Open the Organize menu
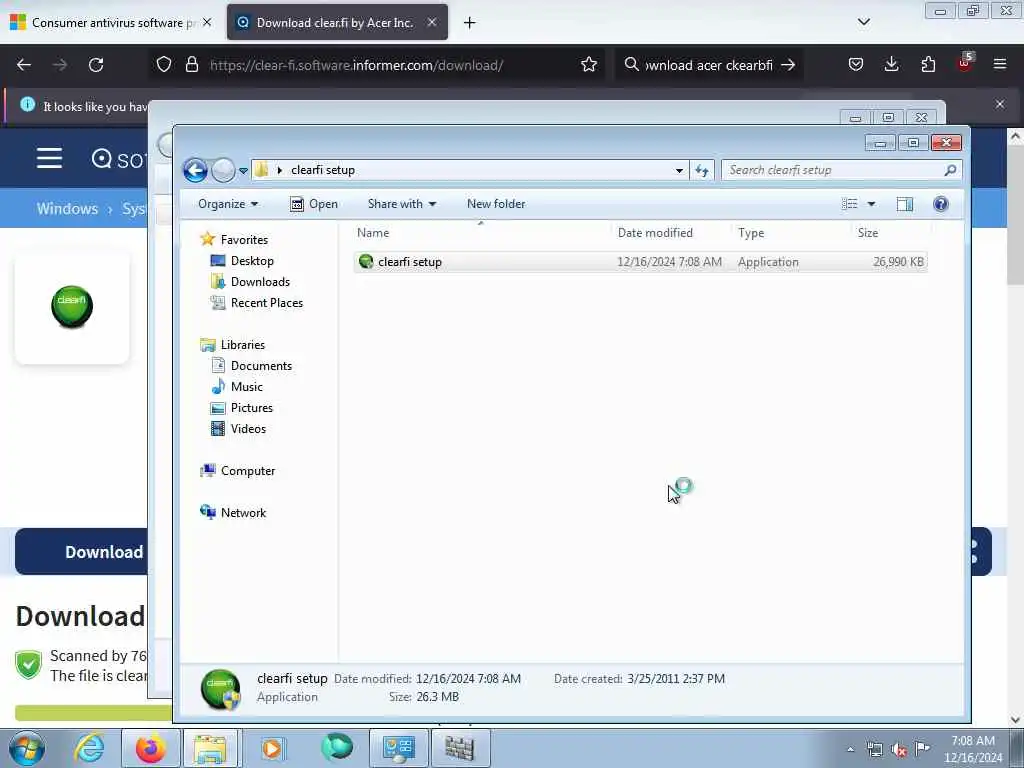Screen dimensions: 1024x768 pyautogui.click(x=228, y=204)
